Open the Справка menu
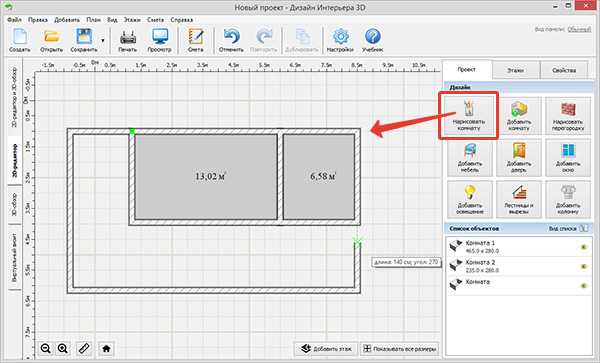The height and width of the screenshot is (363, 600). pos(182,20)
